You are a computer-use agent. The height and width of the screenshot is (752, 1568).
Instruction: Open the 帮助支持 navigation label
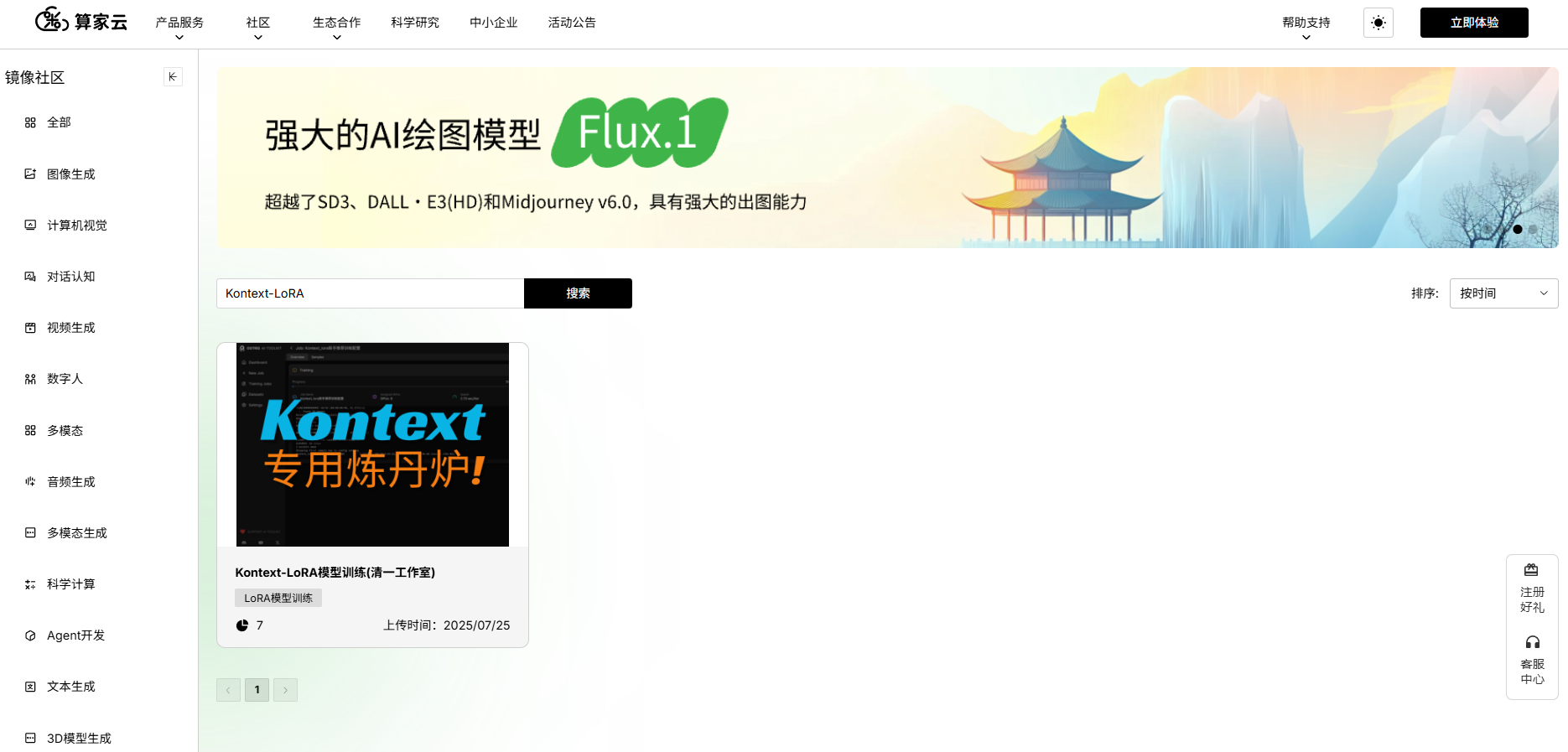1306,23
